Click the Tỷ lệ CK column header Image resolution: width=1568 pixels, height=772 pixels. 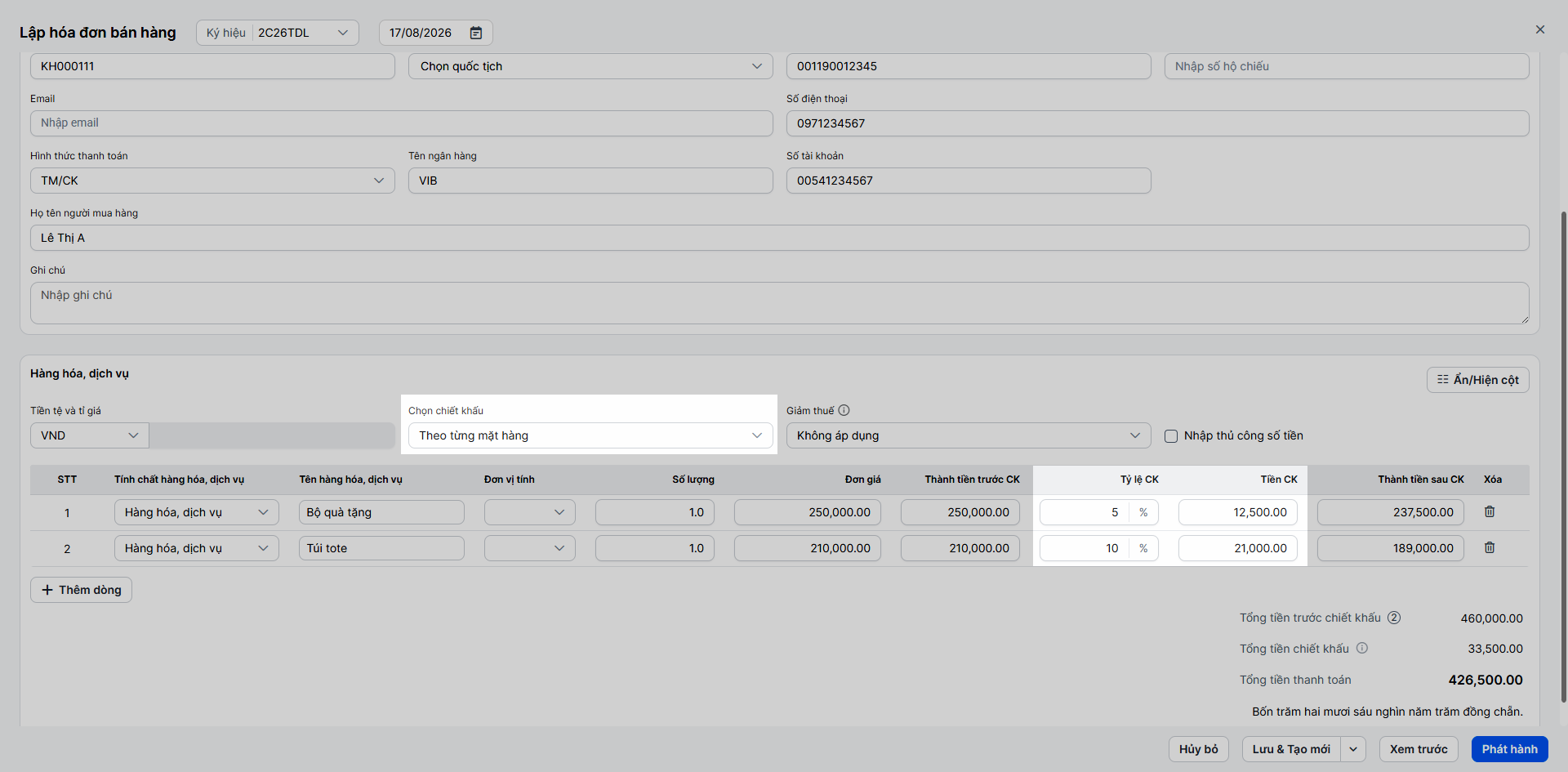pos(1139,480)
